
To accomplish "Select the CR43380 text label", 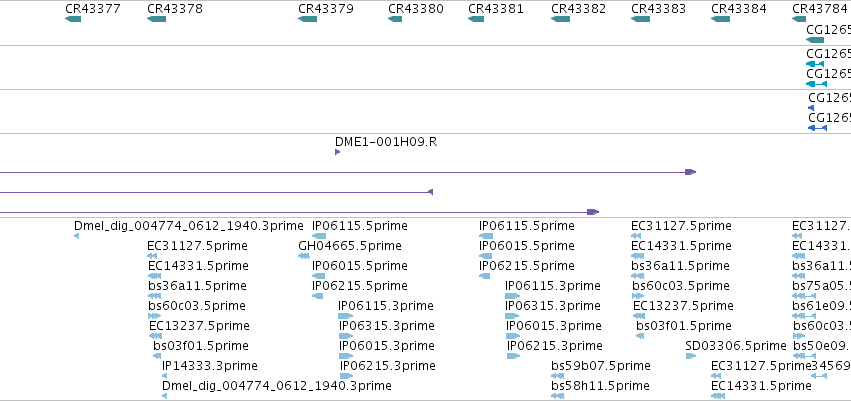I will pyautogui.click(x=416, y=9).
